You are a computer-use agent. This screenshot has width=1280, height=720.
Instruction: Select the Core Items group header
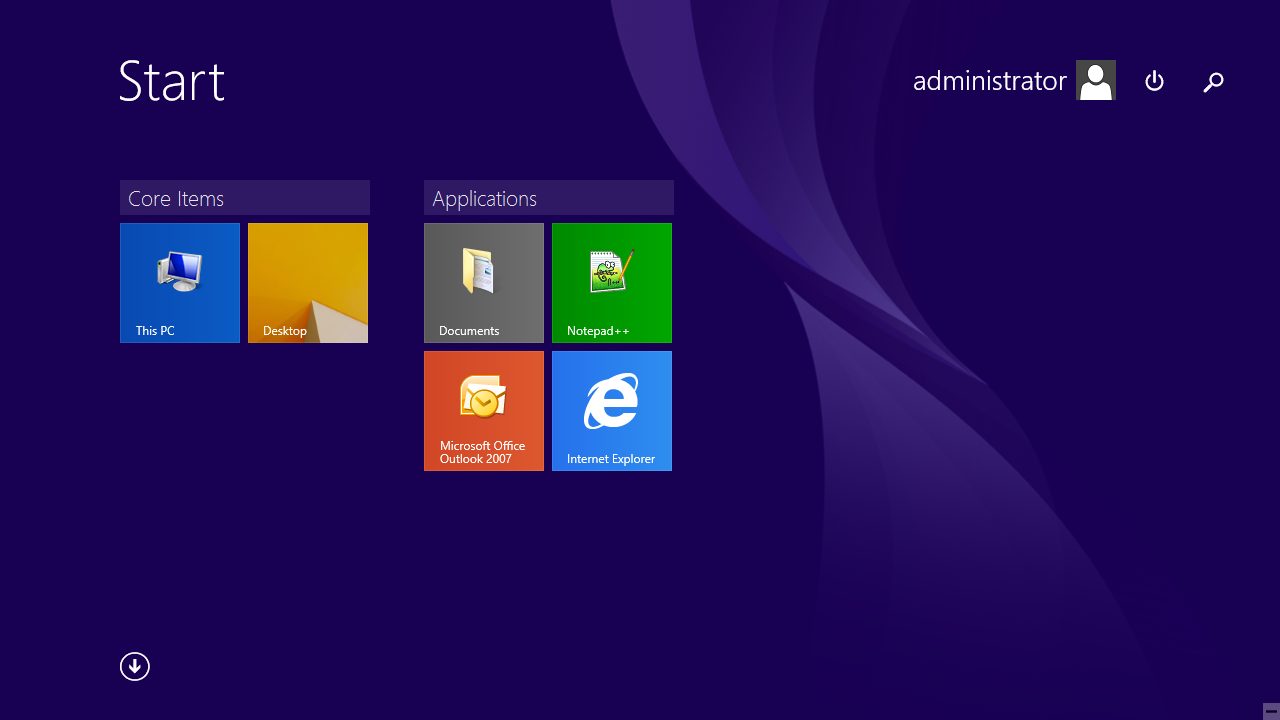(245, 198)
